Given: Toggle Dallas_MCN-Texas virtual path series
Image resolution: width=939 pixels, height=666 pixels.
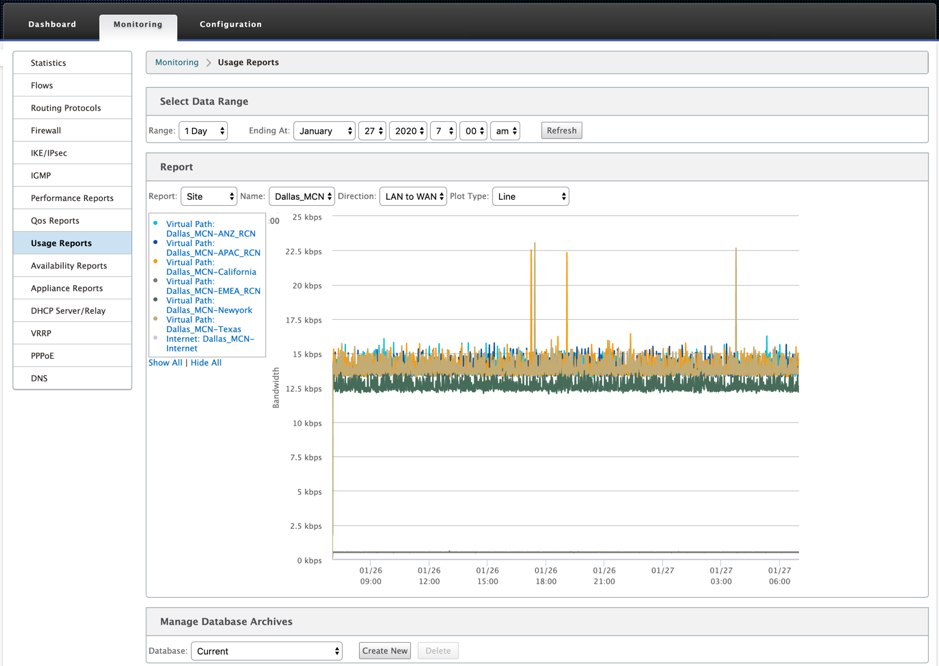Looking at the screenshot, I should point(204,325).
